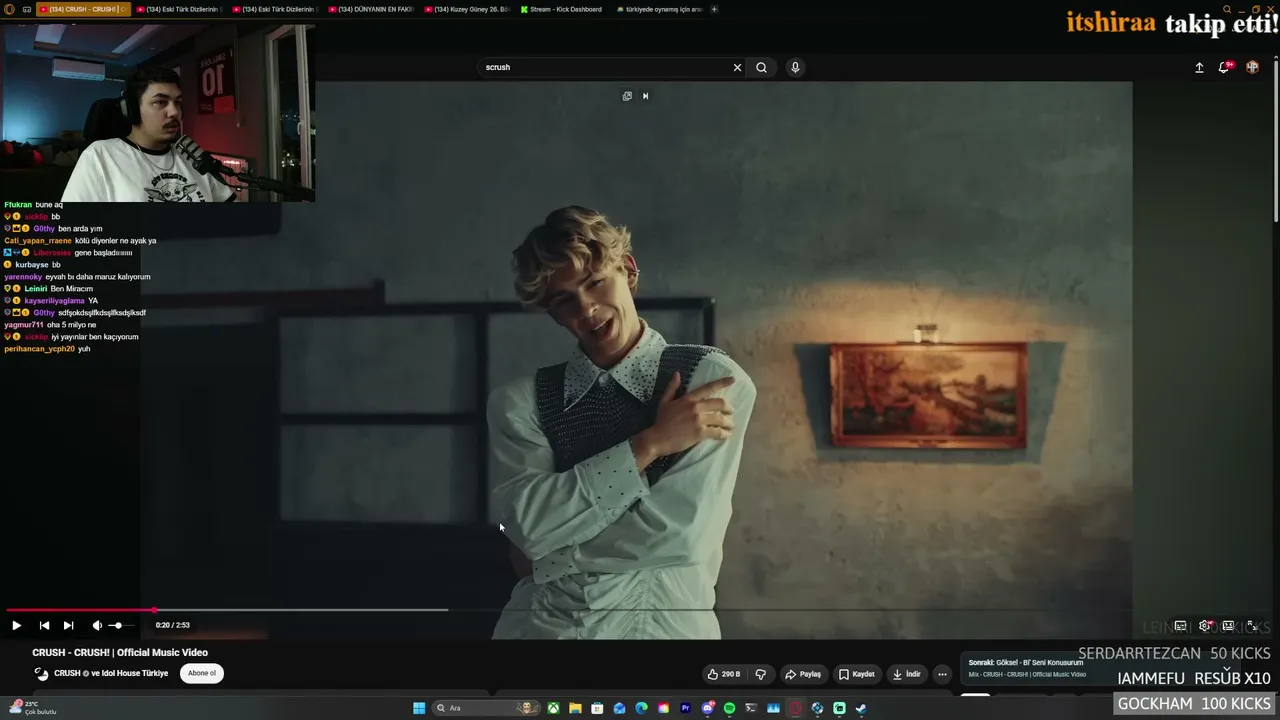Click the taskbar Ara search box
This screenshot has height=720, width=1280.
click(x=486, y=708)
